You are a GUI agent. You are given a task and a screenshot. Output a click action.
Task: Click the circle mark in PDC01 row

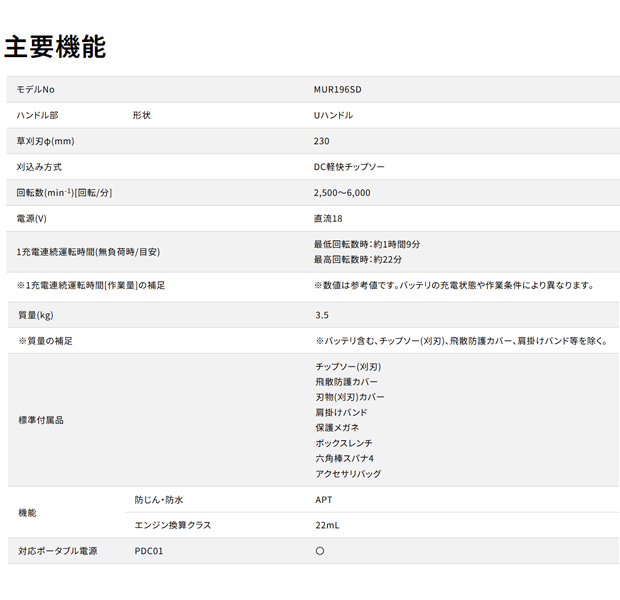coord(320,551)
